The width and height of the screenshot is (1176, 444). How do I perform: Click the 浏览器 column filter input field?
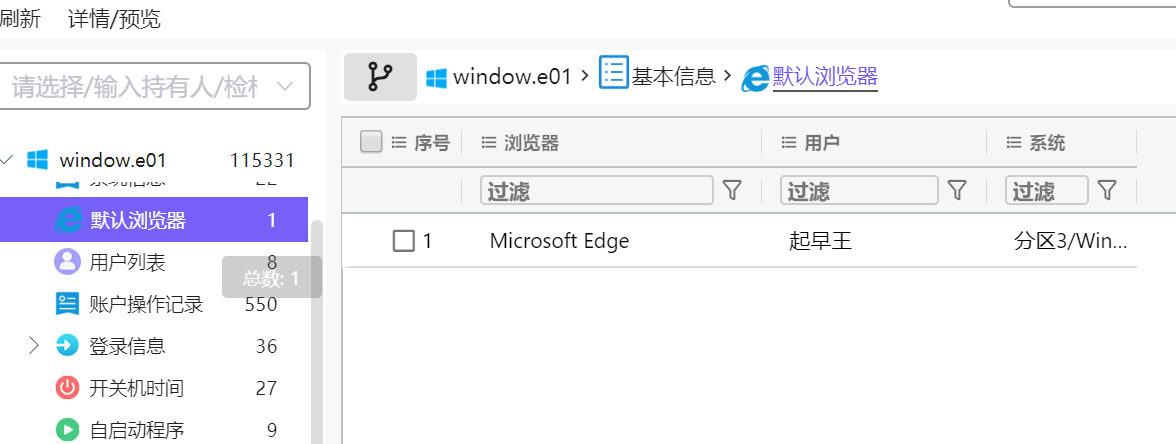597,190
